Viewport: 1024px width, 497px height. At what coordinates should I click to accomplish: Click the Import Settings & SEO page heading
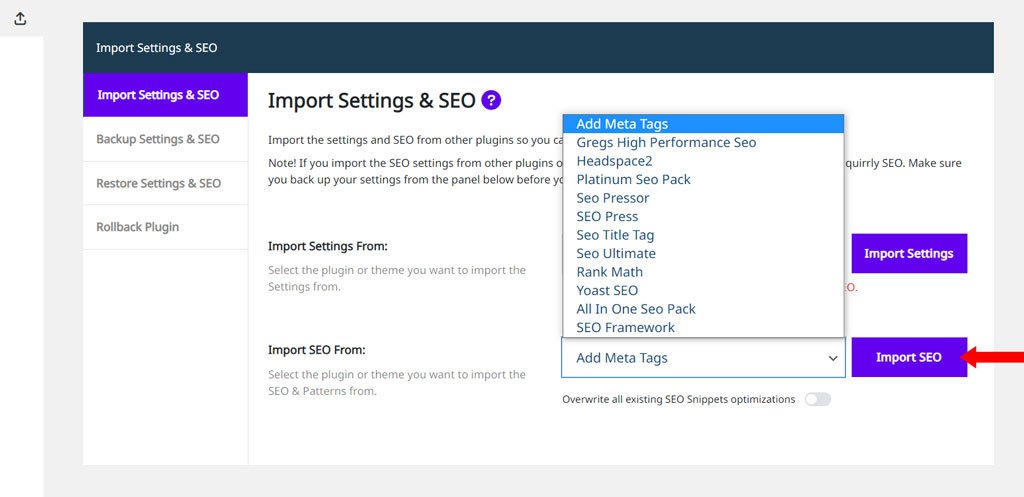372,101
